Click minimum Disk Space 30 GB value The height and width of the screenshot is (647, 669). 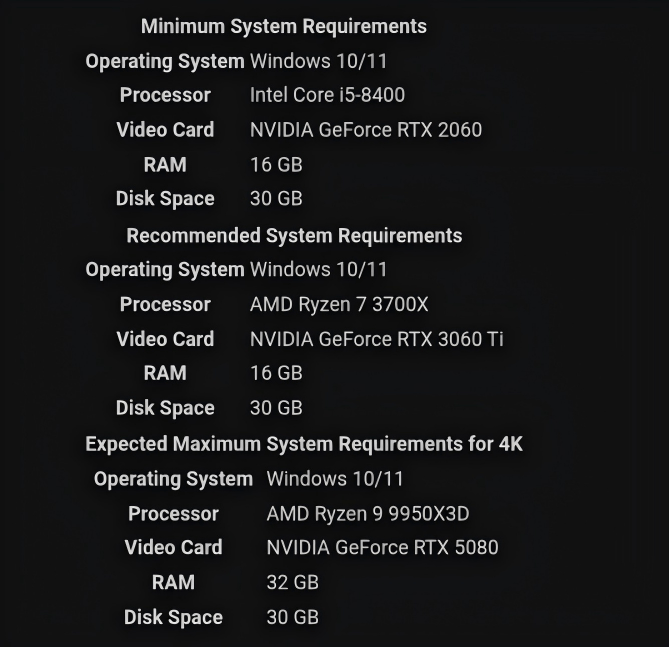276,198
